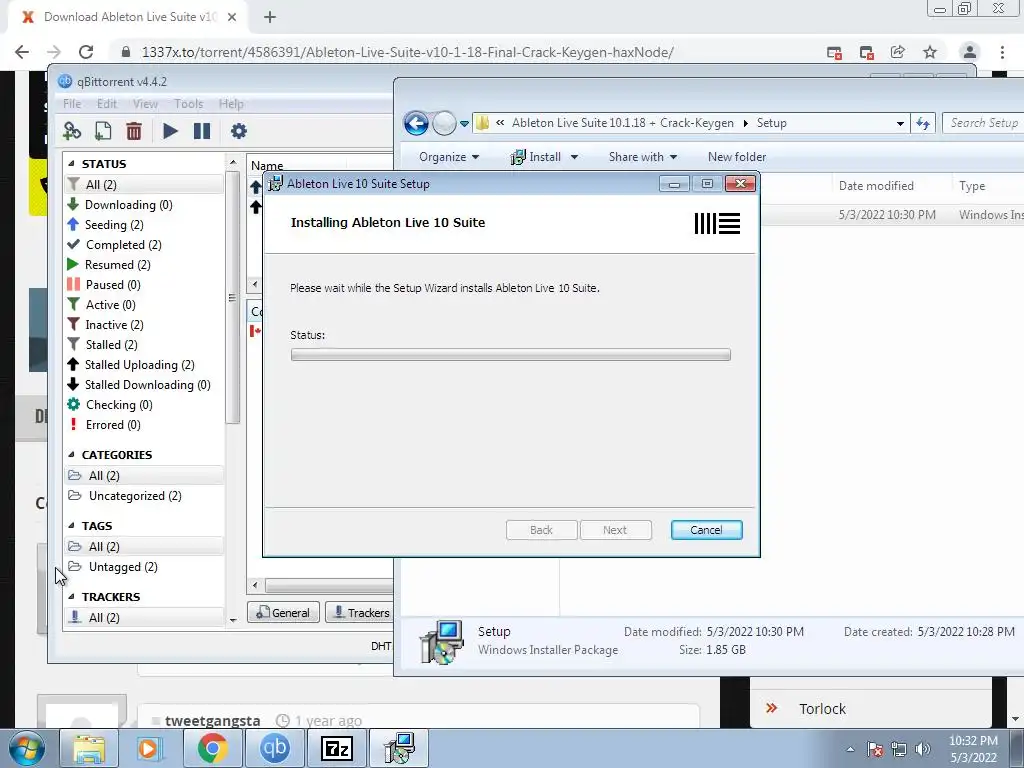
Task: Open Explorer recent locations dropdown arrow
Action: (x=464, y=123)
